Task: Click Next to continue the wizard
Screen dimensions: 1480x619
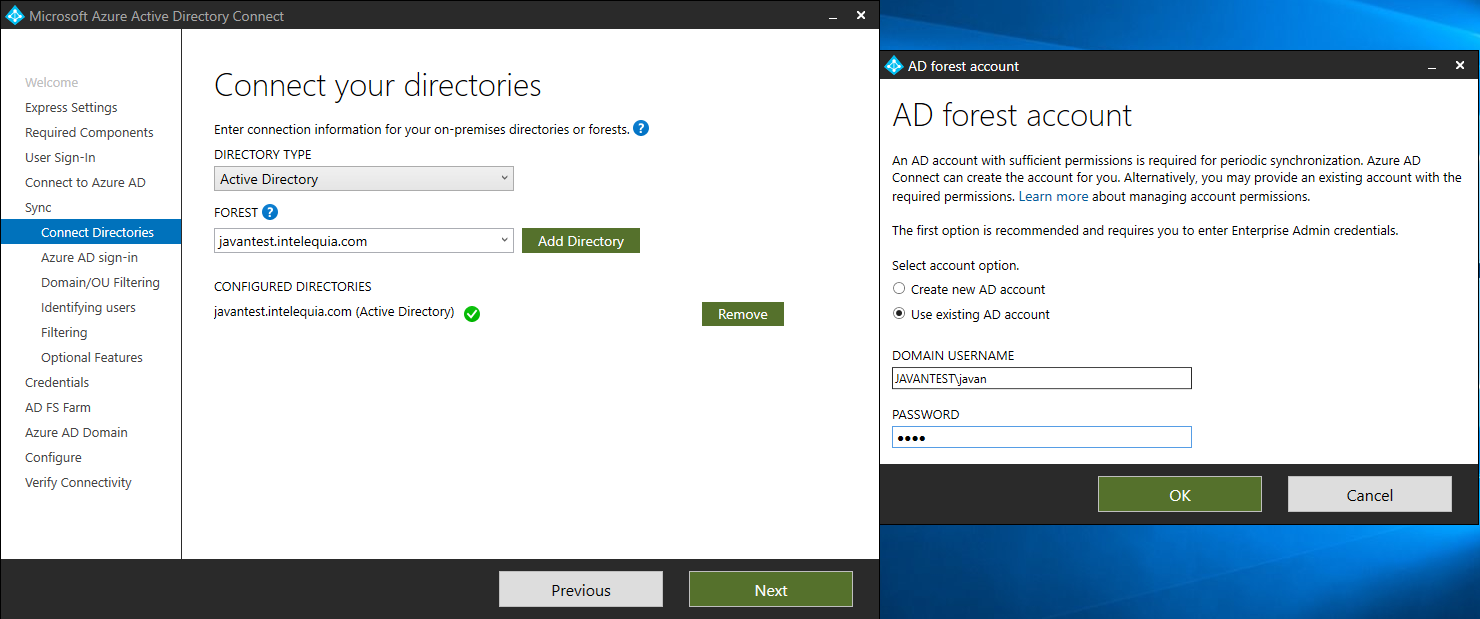Action: pos(770,589)
